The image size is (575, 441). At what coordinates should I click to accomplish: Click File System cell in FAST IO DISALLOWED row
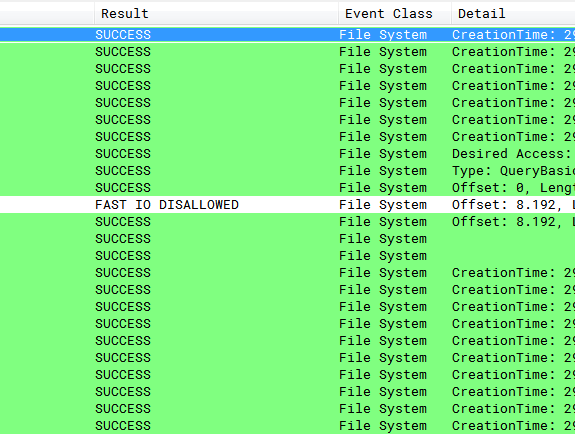[383, 205]
